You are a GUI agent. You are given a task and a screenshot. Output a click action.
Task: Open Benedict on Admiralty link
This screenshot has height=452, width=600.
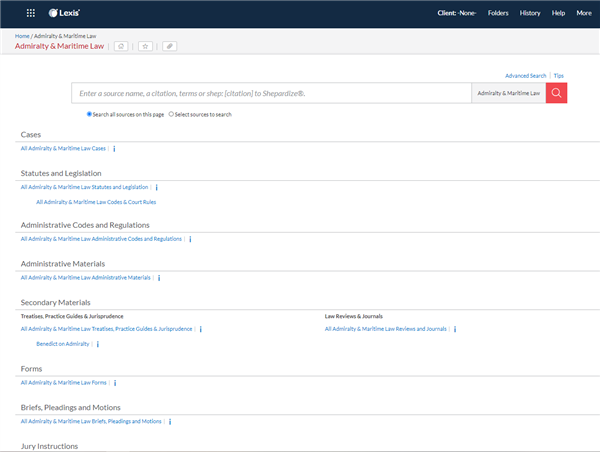(63, 344)
